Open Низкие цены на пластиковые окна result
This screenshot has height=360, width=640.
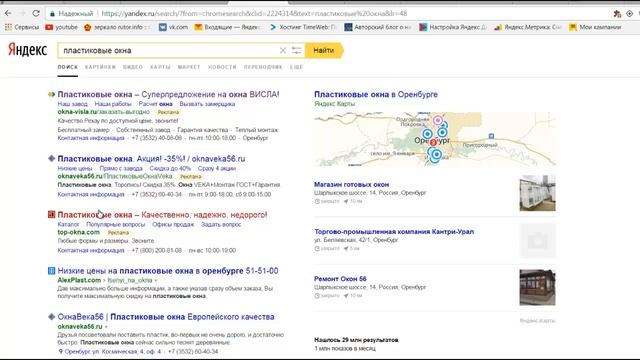click(168, 271)
